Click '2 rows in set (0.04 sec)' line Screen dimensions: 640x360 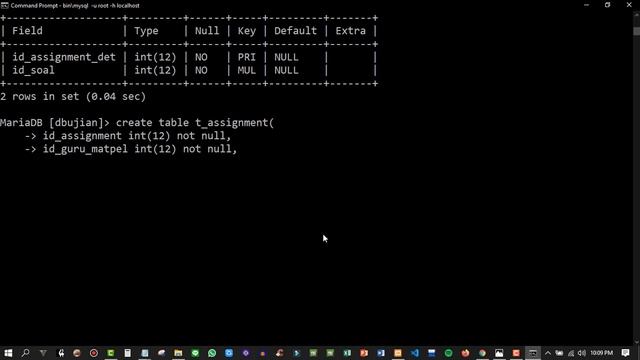[73, 97]
